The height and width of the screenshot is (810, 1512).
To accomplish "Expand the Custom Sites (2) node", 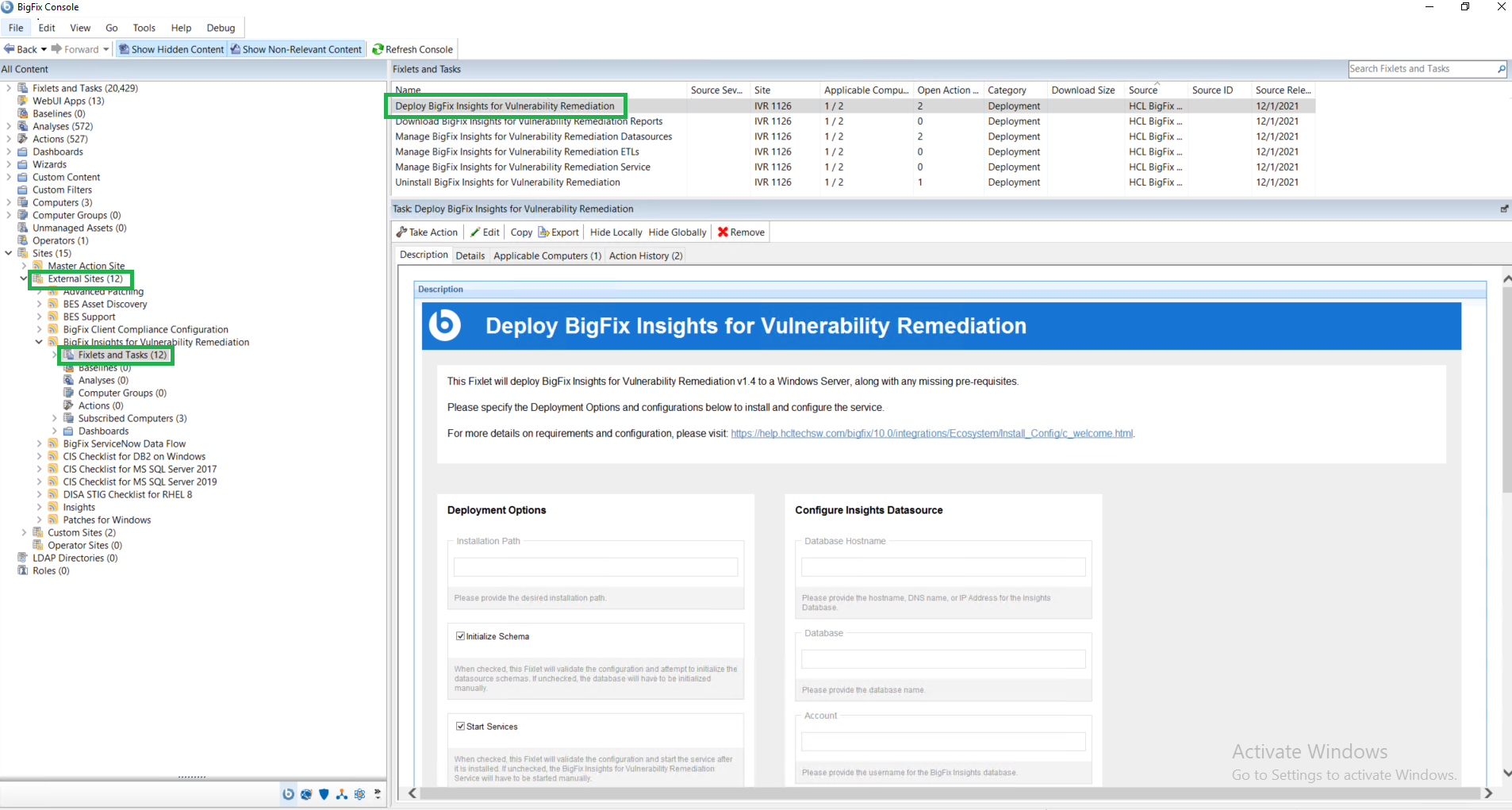I will point(24,532).
